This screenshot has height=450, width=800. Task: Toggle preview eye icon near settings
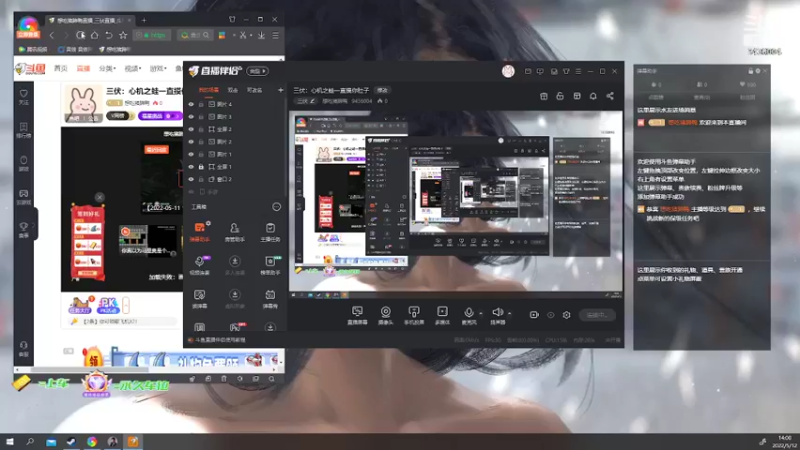coord(551,315)
